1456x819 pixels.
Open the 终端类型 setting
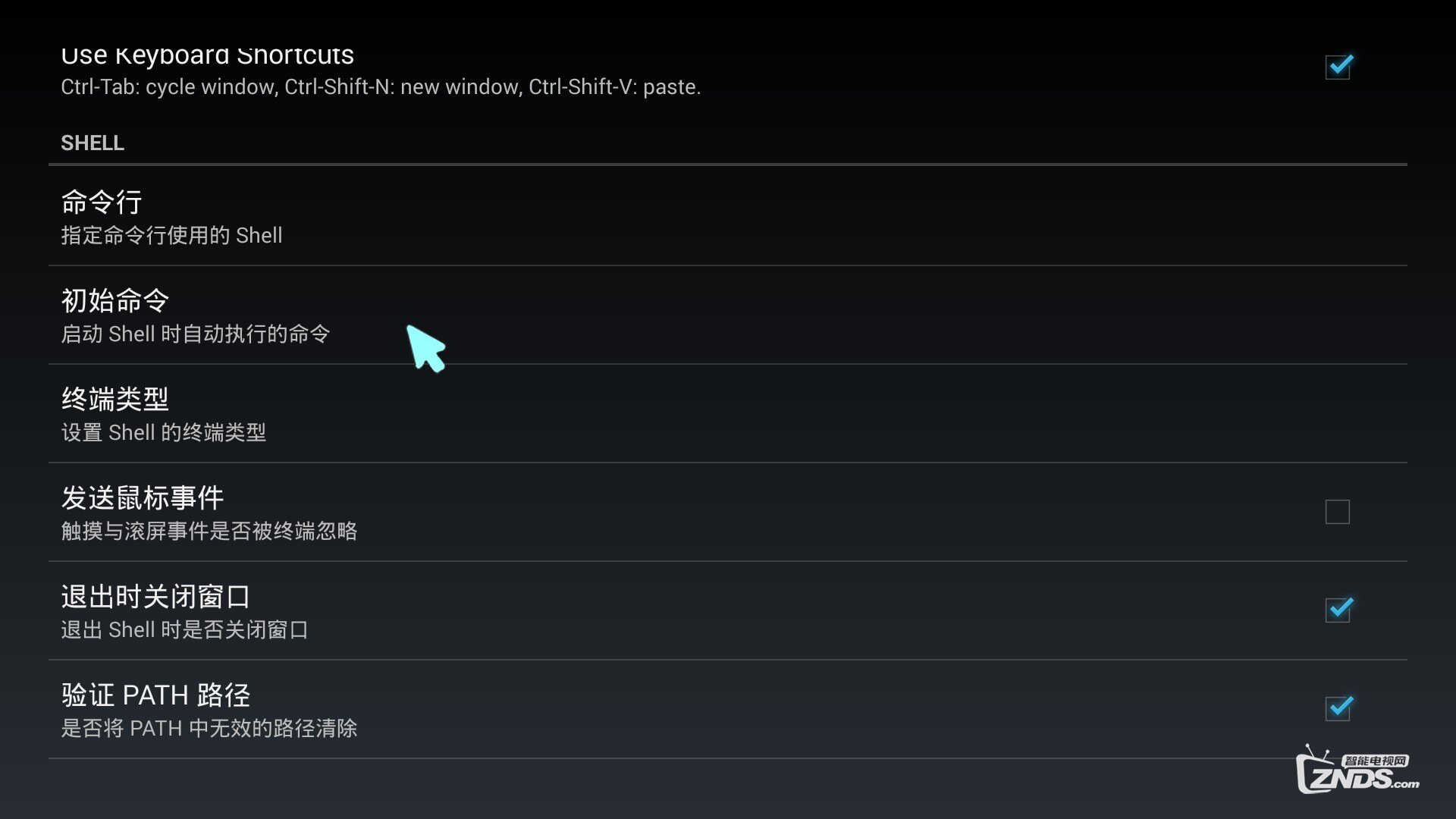pos(115,400)
